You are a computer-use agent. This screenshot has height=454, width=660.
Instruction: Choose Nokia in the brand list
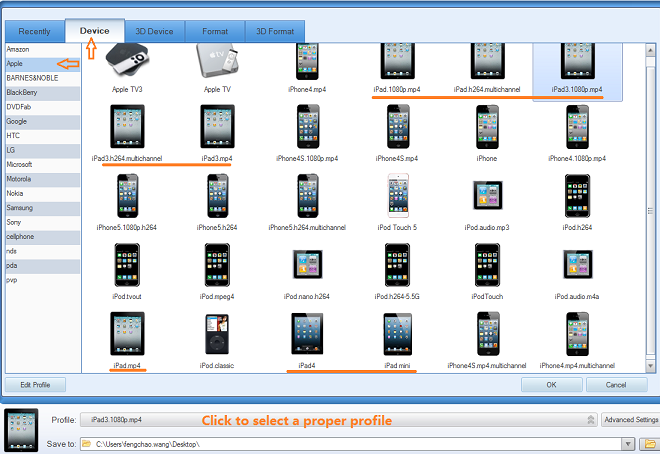coord(43,194)
